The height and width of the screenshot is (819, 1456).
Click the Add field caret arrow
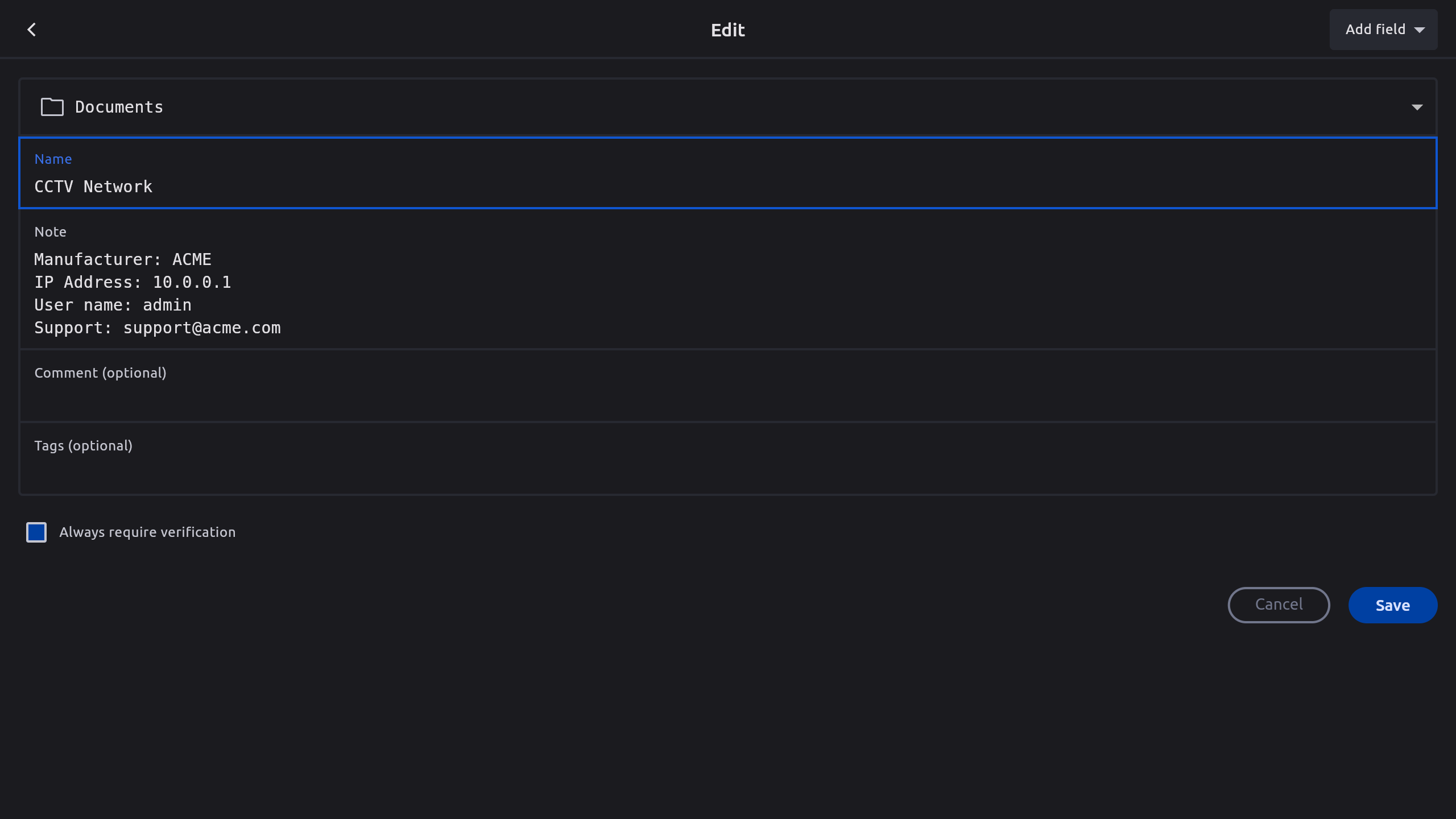click(x=1420, y=30)
